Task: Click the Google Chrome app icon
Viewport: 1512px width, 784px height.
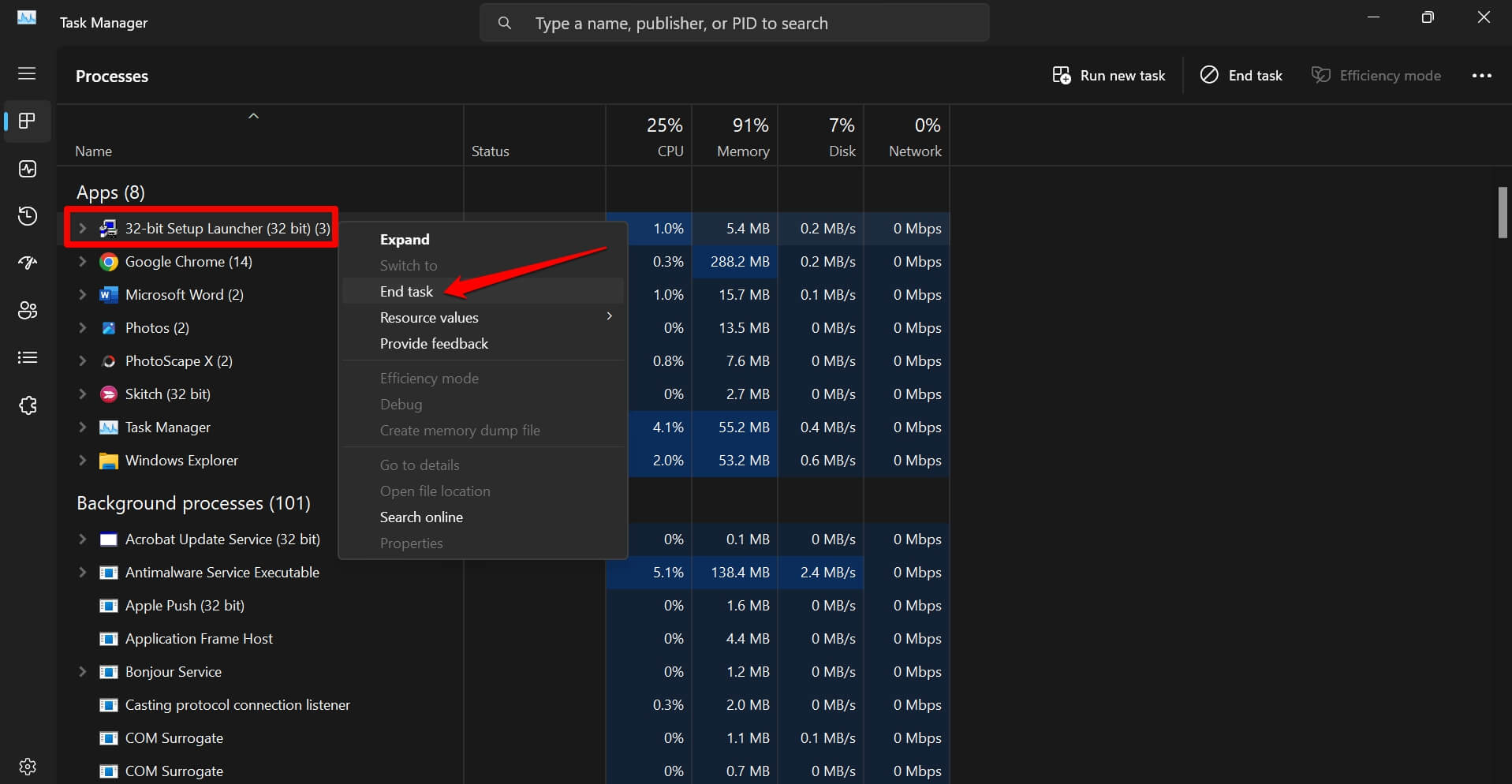Action: [109, 262]
